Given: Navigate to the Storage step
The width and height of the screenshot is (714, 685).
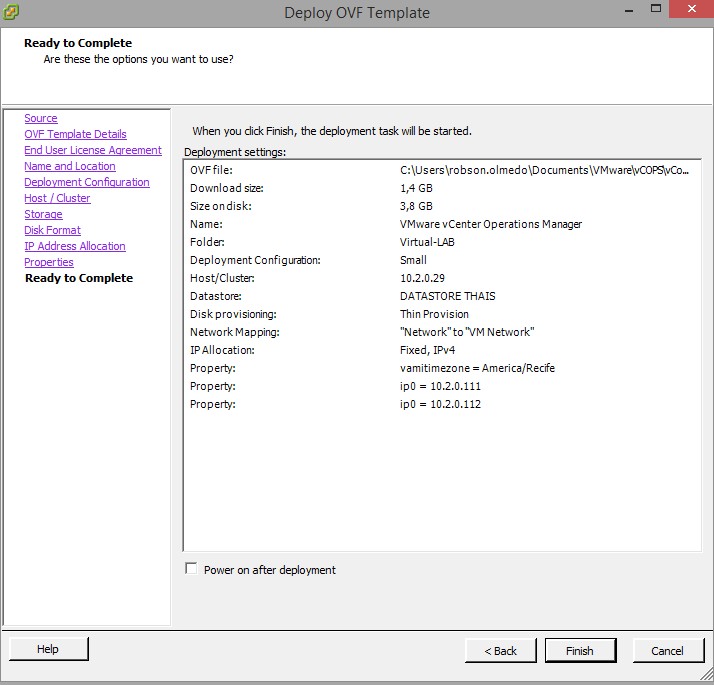Looking at the screenshot, I should [x=43, y=214].
